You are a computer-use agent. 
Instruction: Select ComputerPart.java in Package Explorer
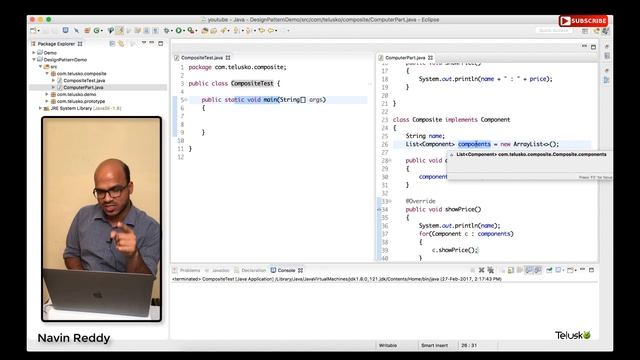[x=83, y=87]
